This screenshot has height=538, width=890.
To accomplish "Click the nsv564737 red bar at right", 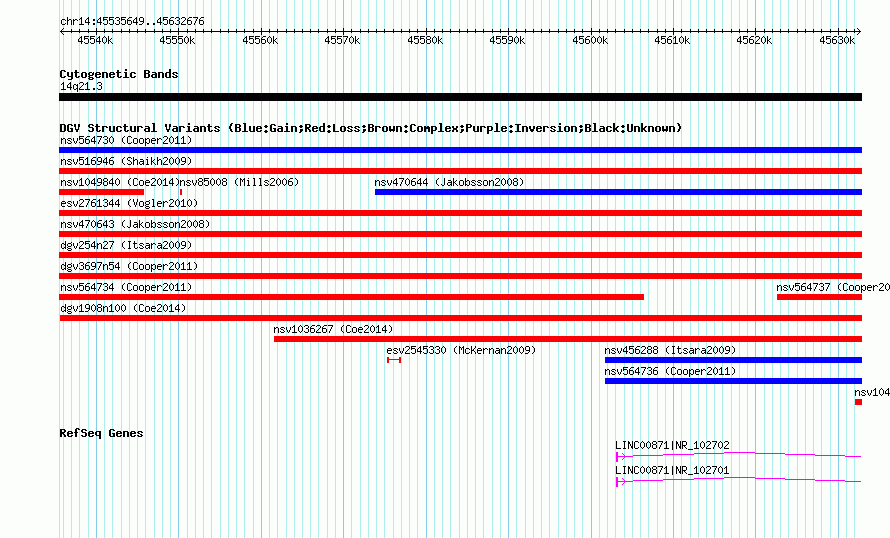I will click(820, 297).
